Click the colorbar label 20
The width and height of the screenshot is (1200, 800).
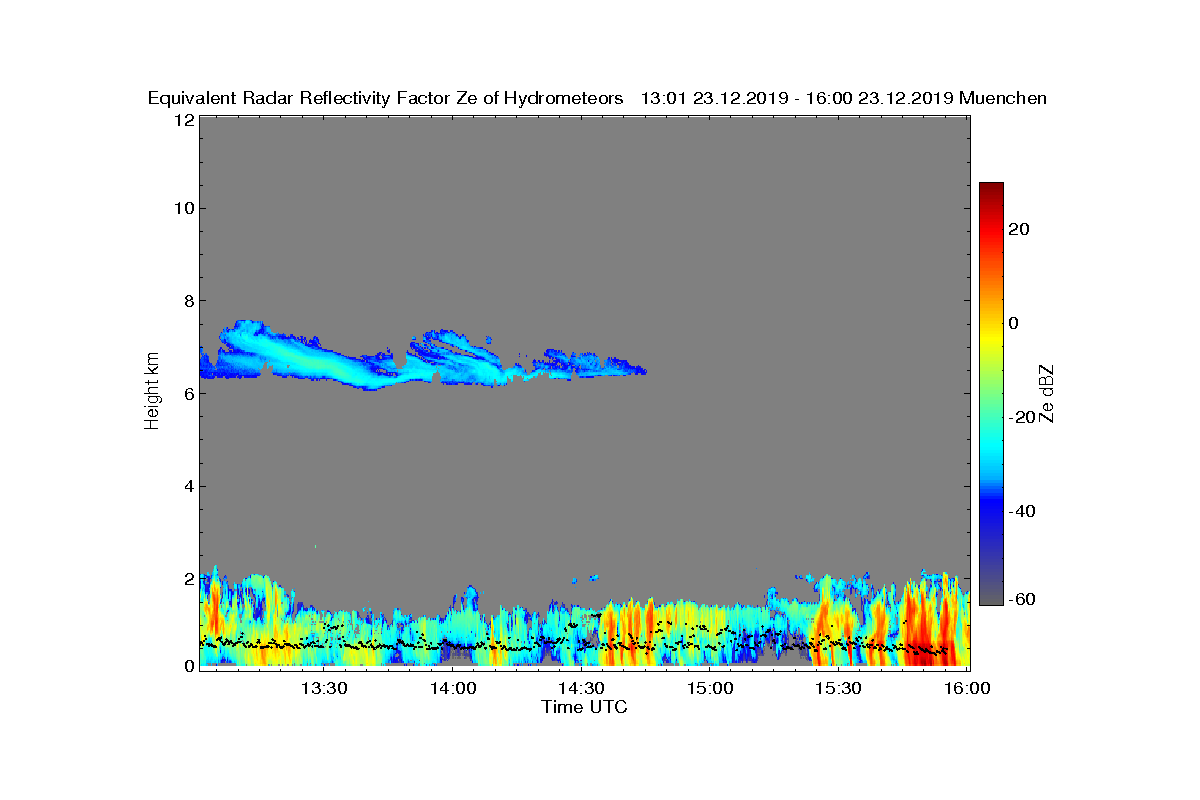1019,229
